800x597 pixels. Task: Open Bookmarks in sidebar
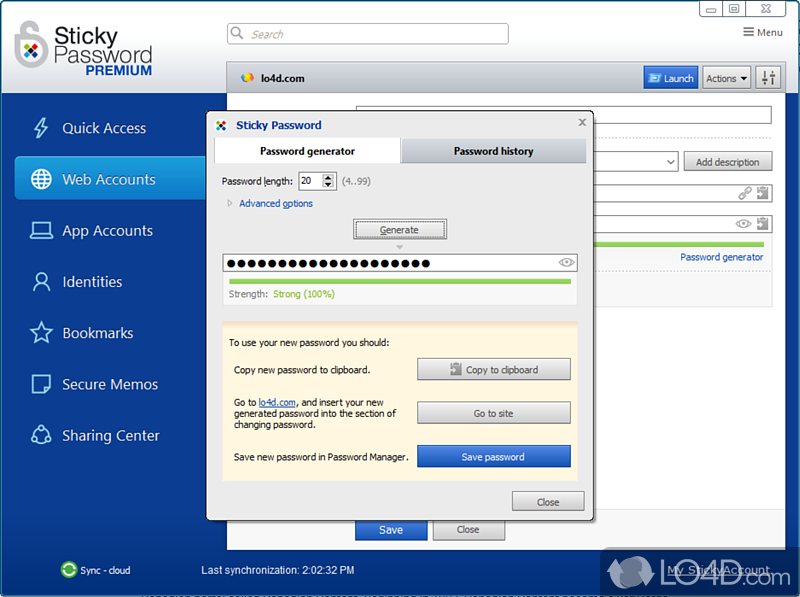[82, 333]
